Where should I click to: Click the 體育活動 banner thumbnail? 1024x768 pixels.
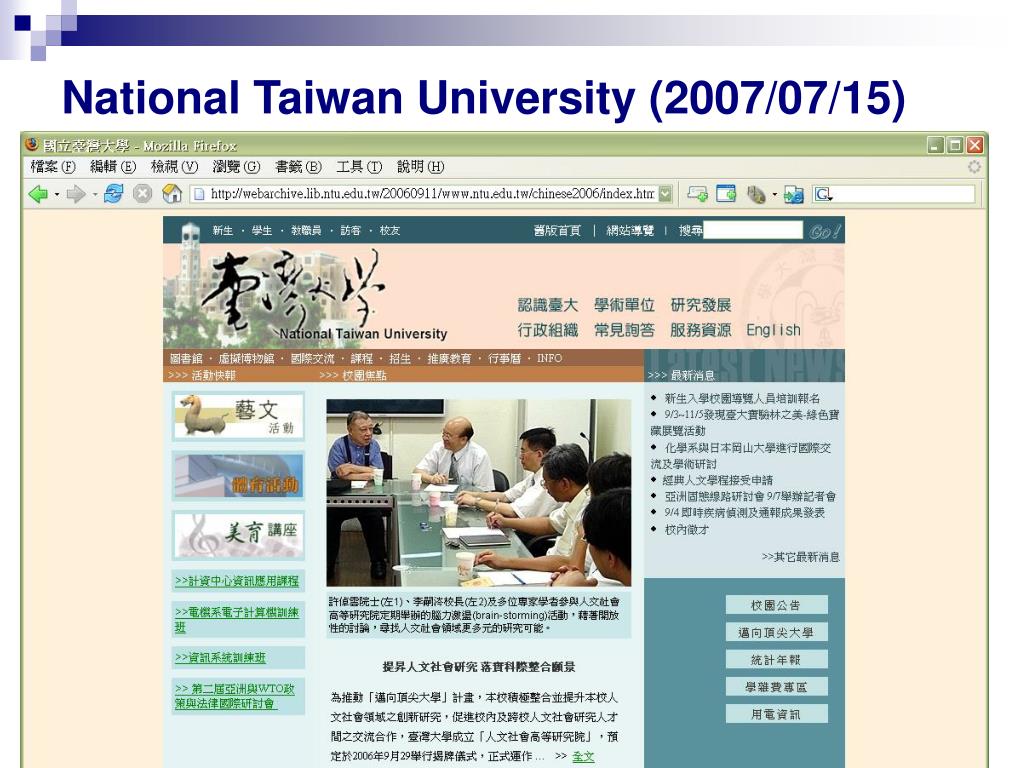238,477
